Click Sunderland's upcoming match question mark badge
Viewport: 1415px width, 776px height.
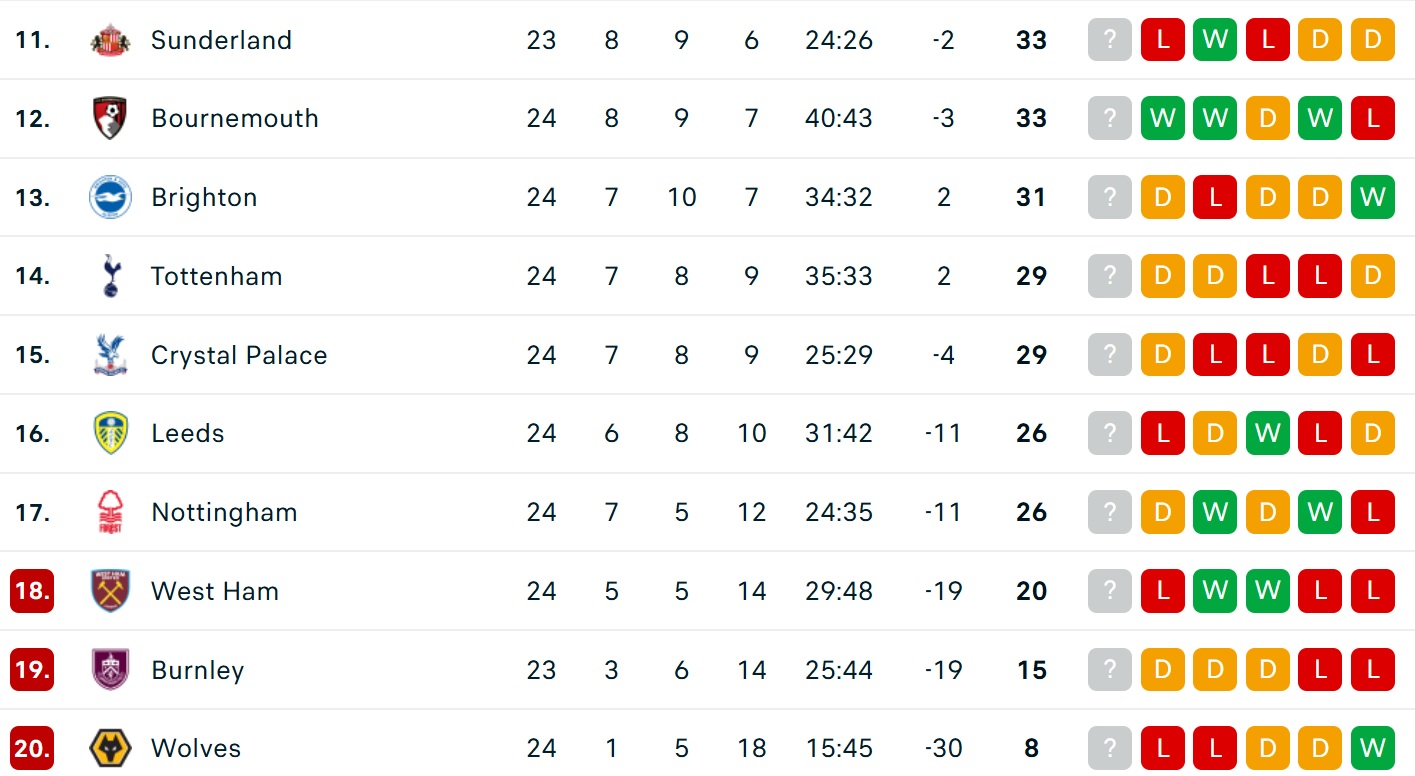click(1109, 40)
